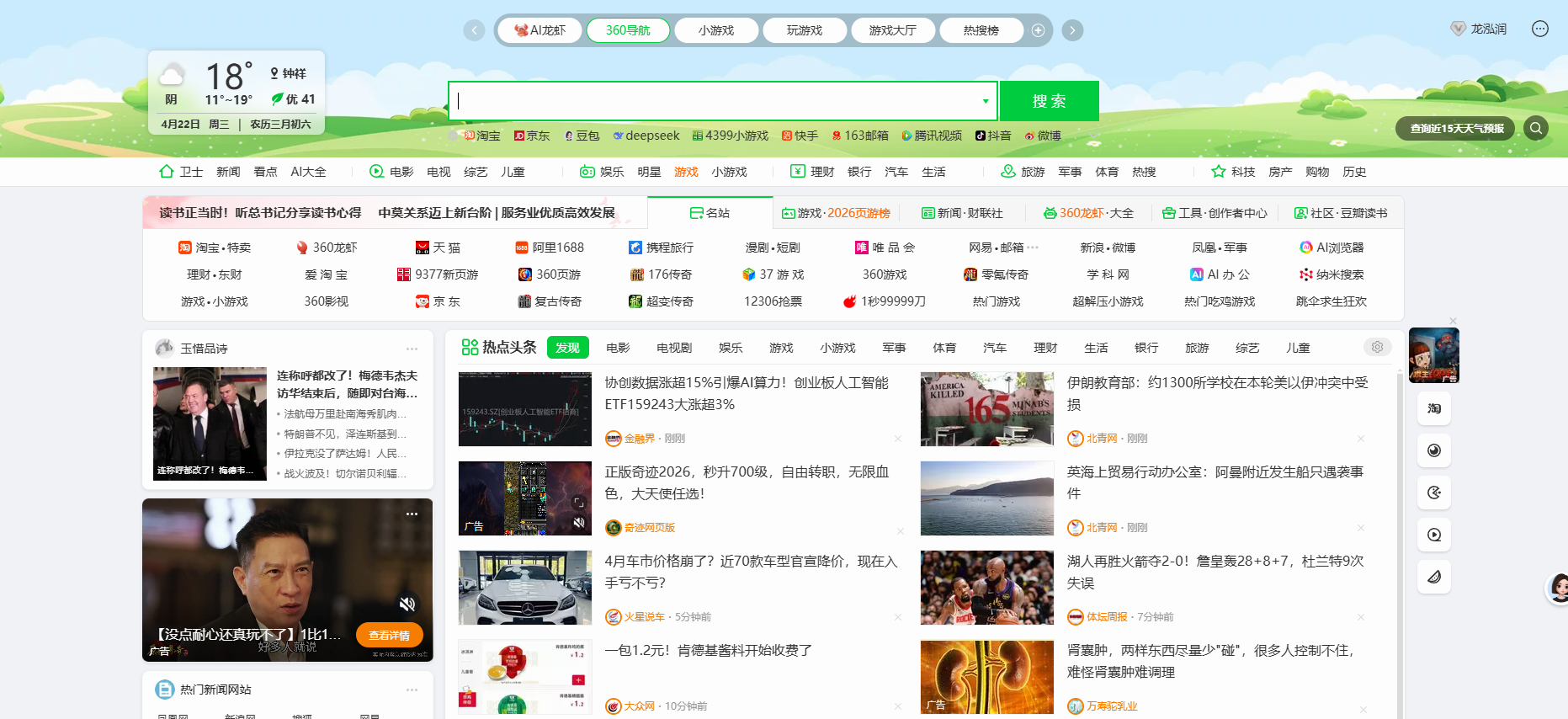
Task: Click the 科技 star icon in the navigation bar
Action: click(1218, 172)
